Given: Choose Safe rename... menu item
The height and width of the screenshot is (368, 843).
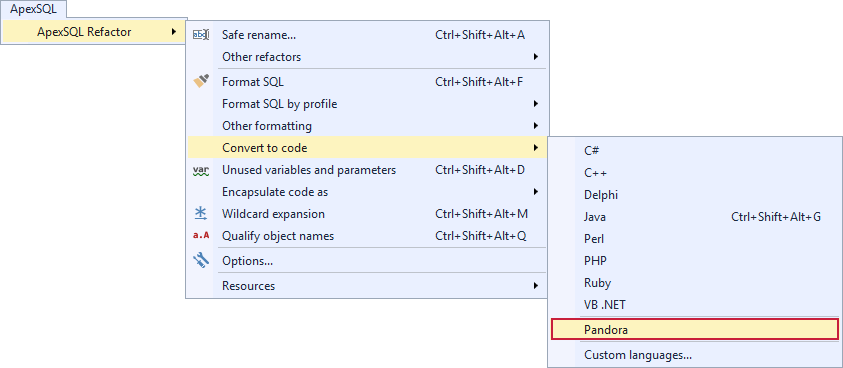Looking at the screenshot, I should pyautogui.click(x=367, y=35).
